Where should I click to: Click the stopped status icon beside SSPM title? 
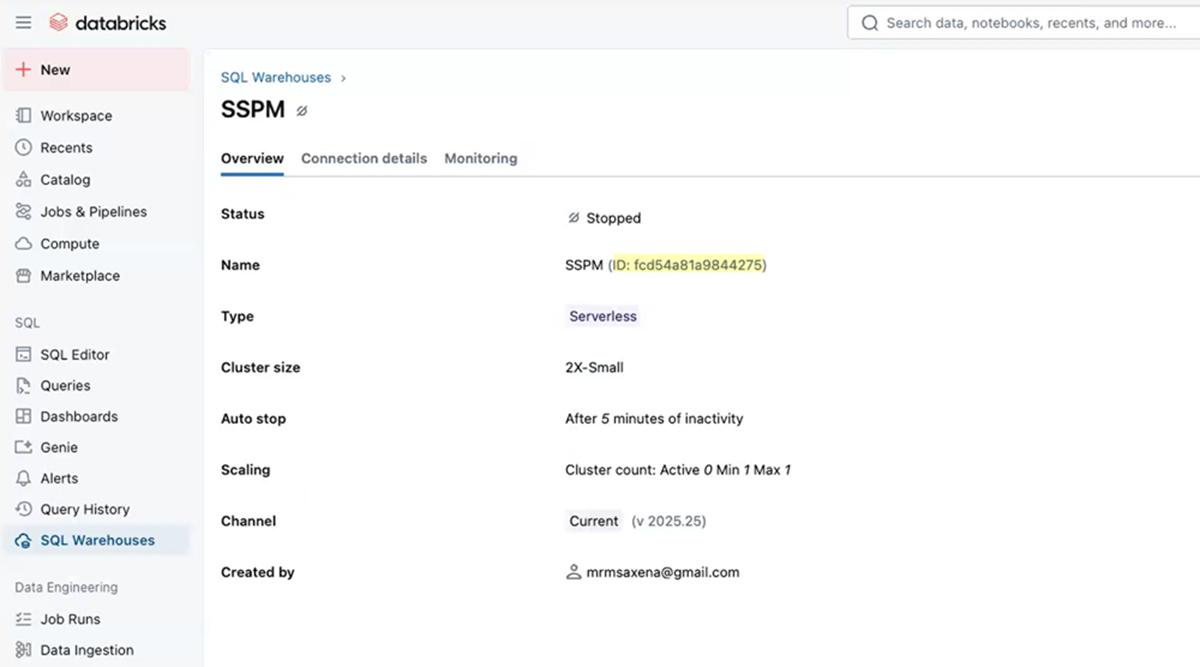302,111
